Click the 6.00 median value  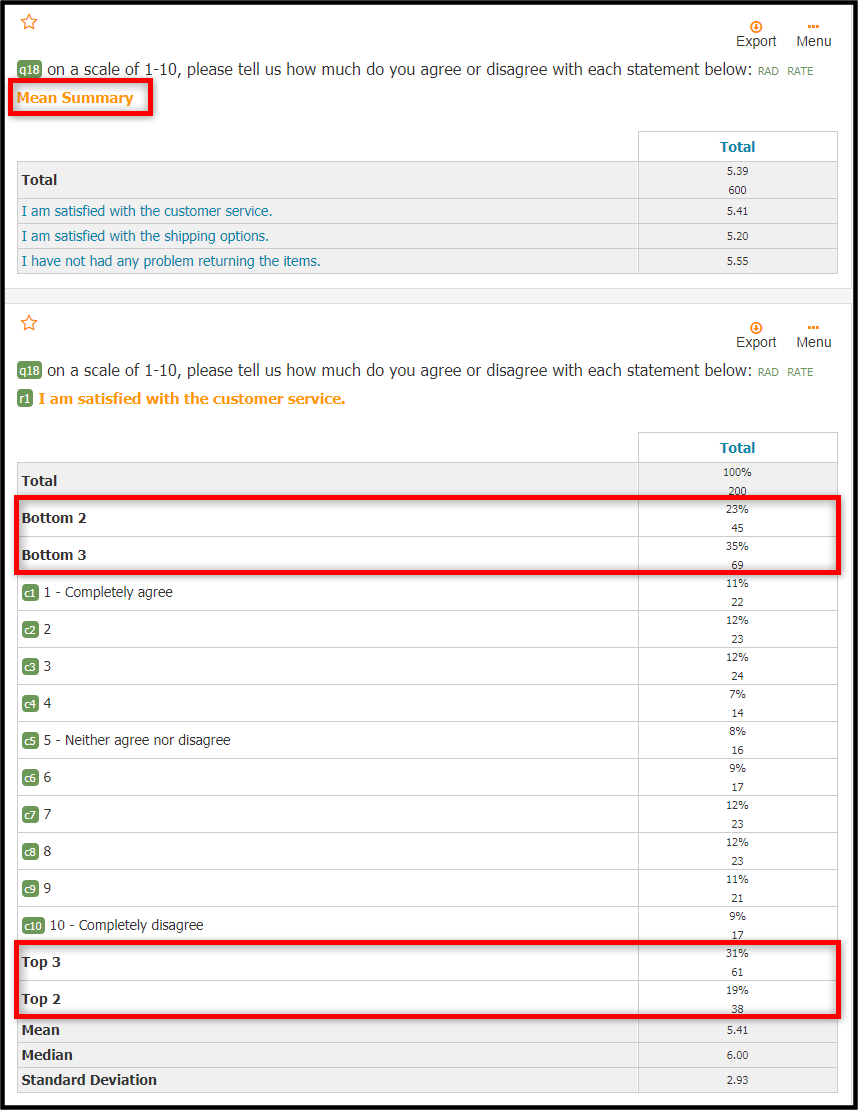click(737, 1055)
